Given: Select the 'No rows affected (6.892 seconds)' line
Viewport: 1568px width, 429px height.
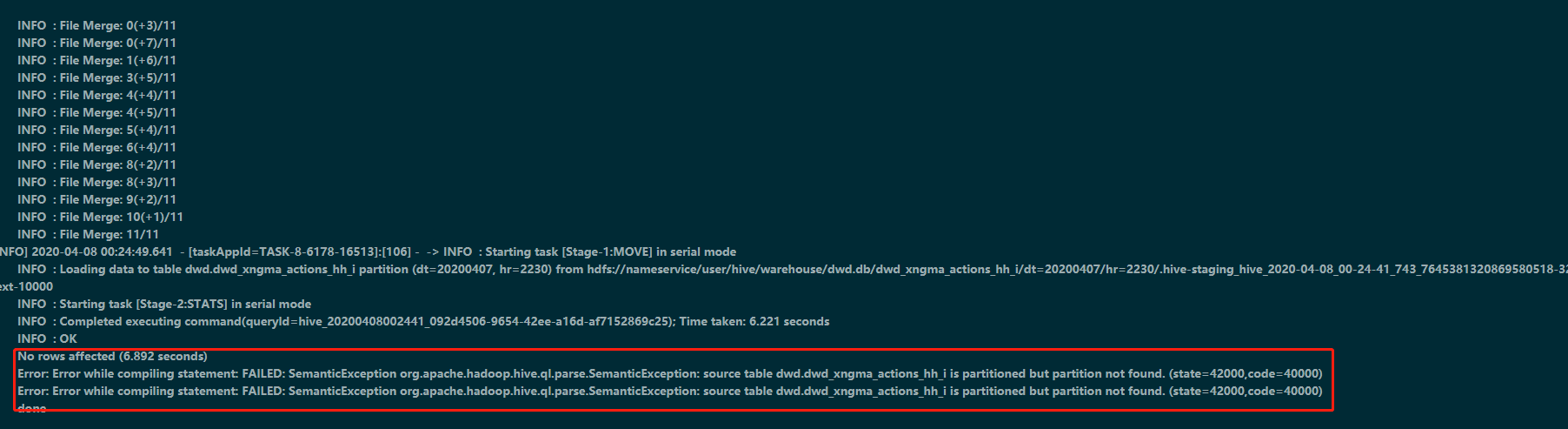Looking at the screenshot, I should (x=112, y=356).
